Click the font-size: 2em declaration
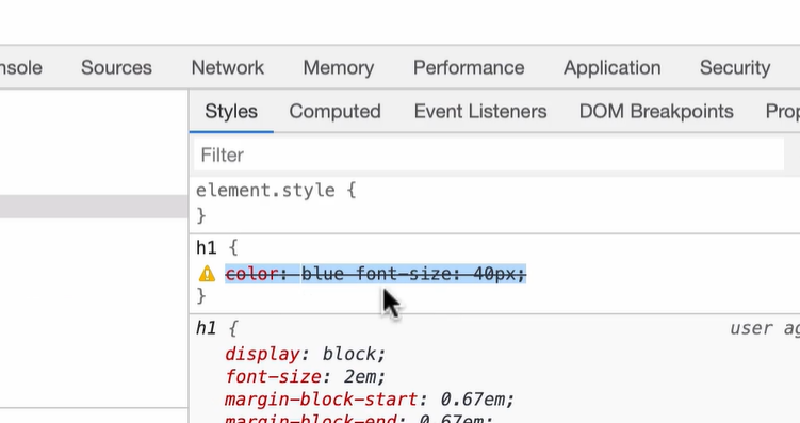 pos(305,377)
